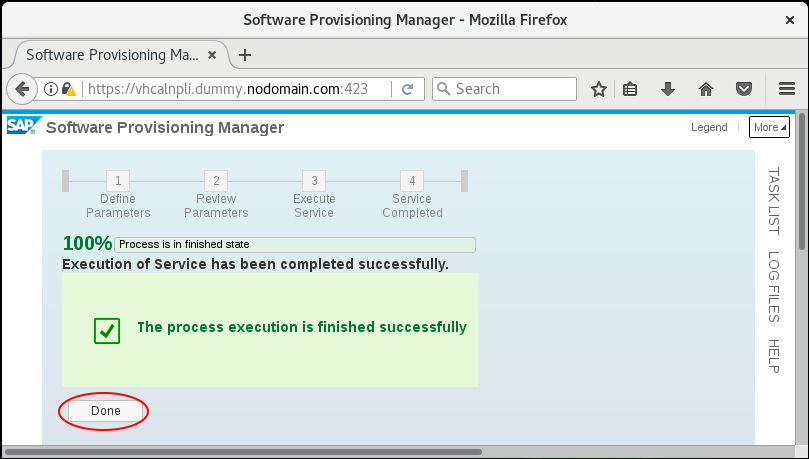Click the Legend link
The image size is (809, 459).
[709, 127]
